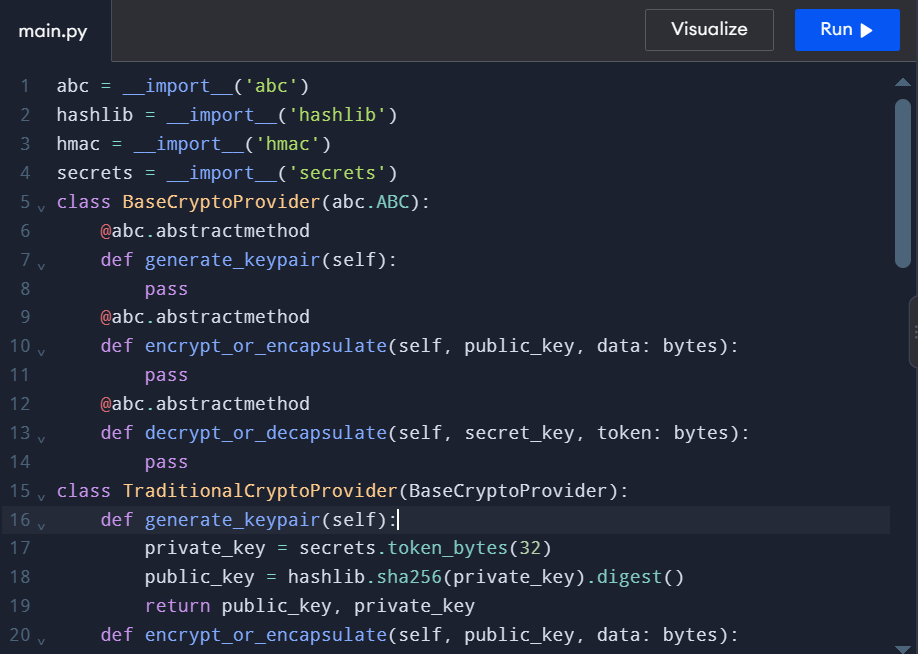This screenshot has width=918, height=654.
Task: Click the scroll up arrow of editor
Action: (903, 83)
